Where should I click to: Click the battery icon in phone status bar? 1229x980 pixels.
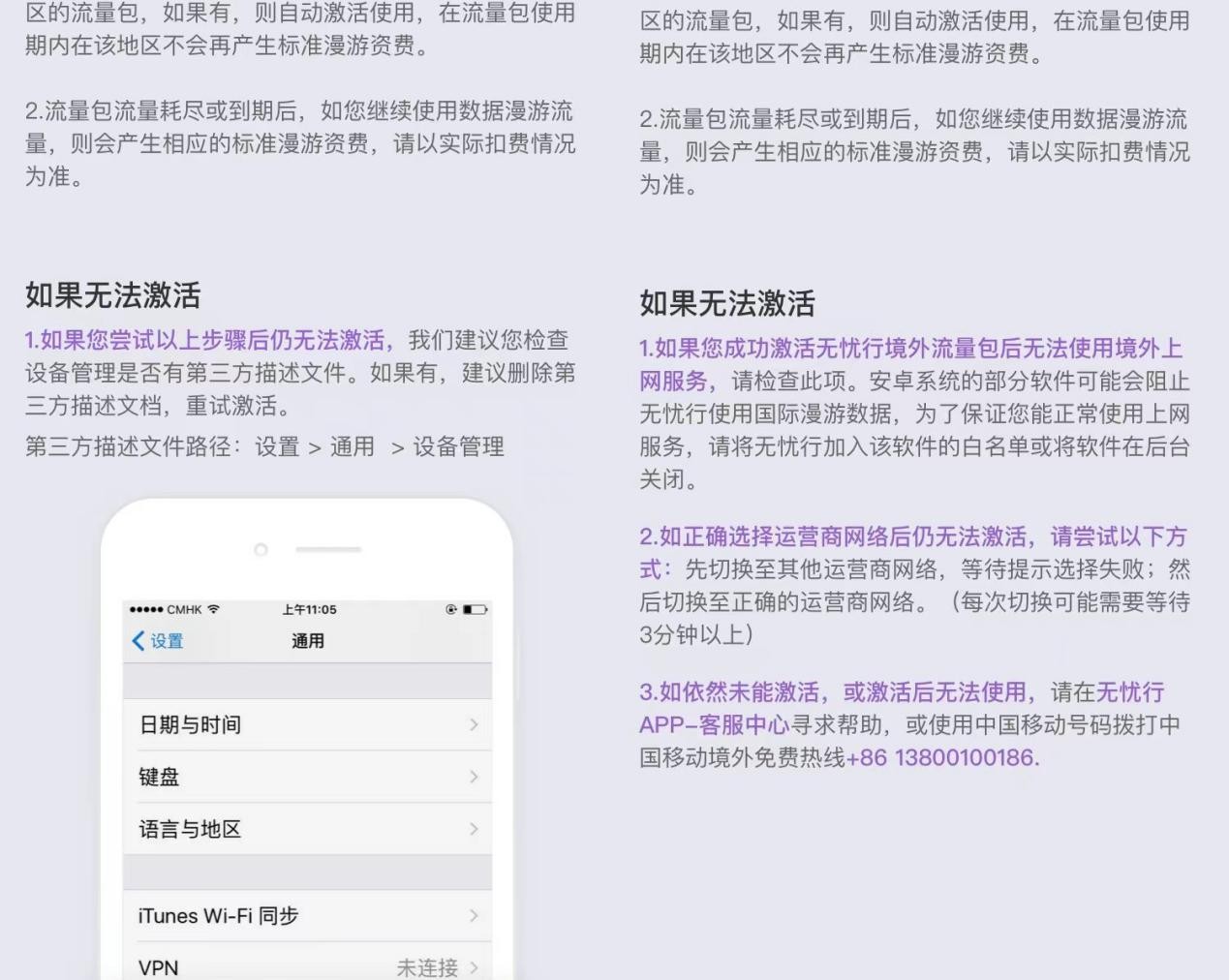(475, 609)
